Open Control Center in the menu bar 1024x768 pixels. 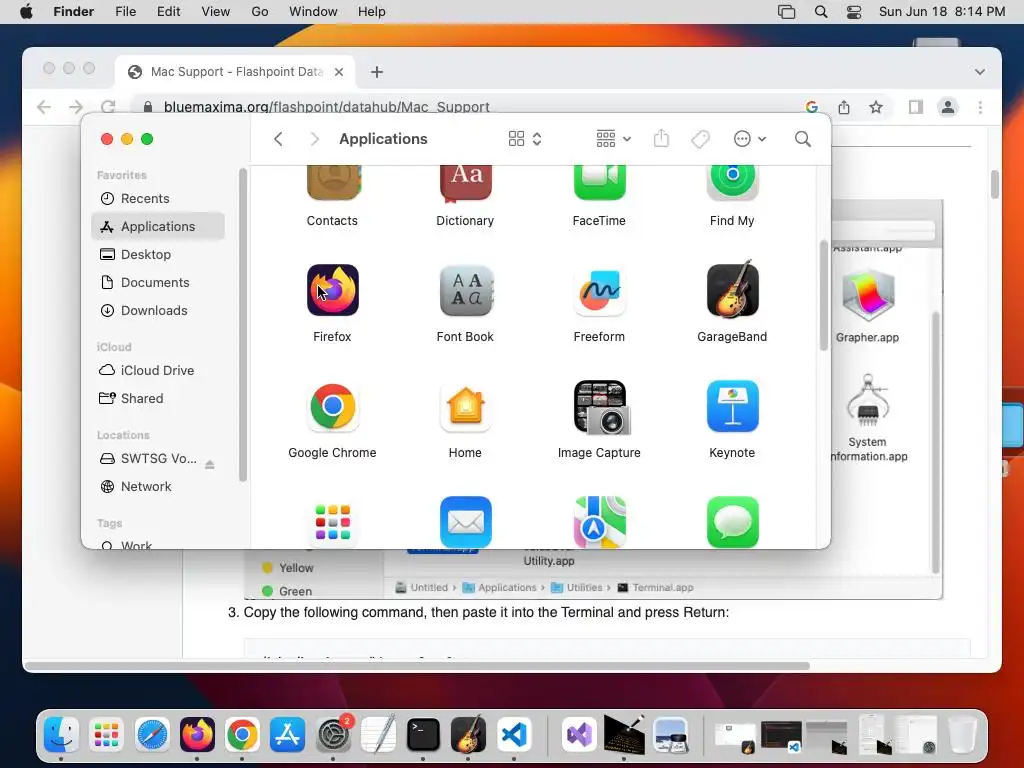click(x=854, y=12)
